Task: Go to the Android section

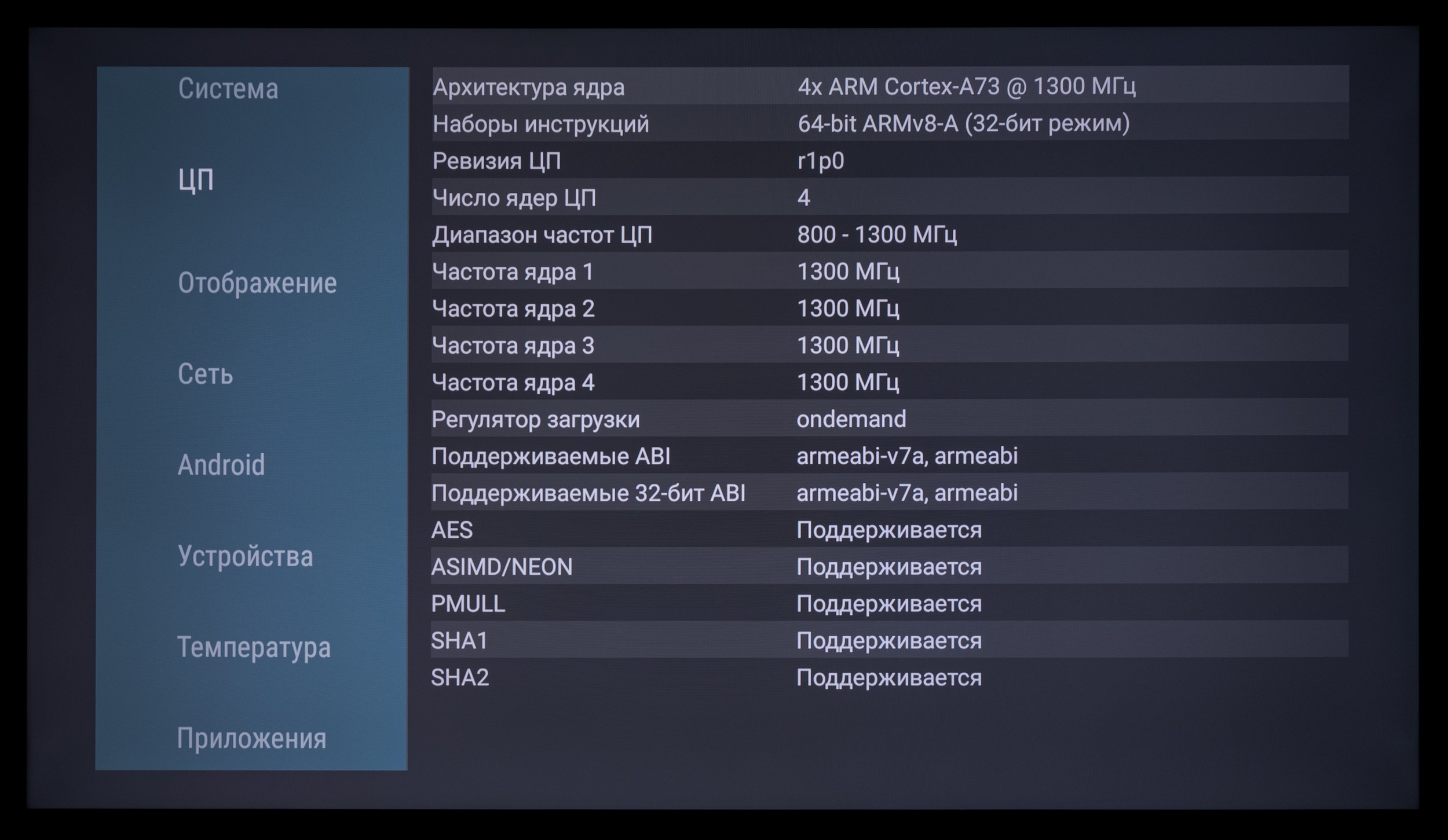Action: tap(221, 465)
